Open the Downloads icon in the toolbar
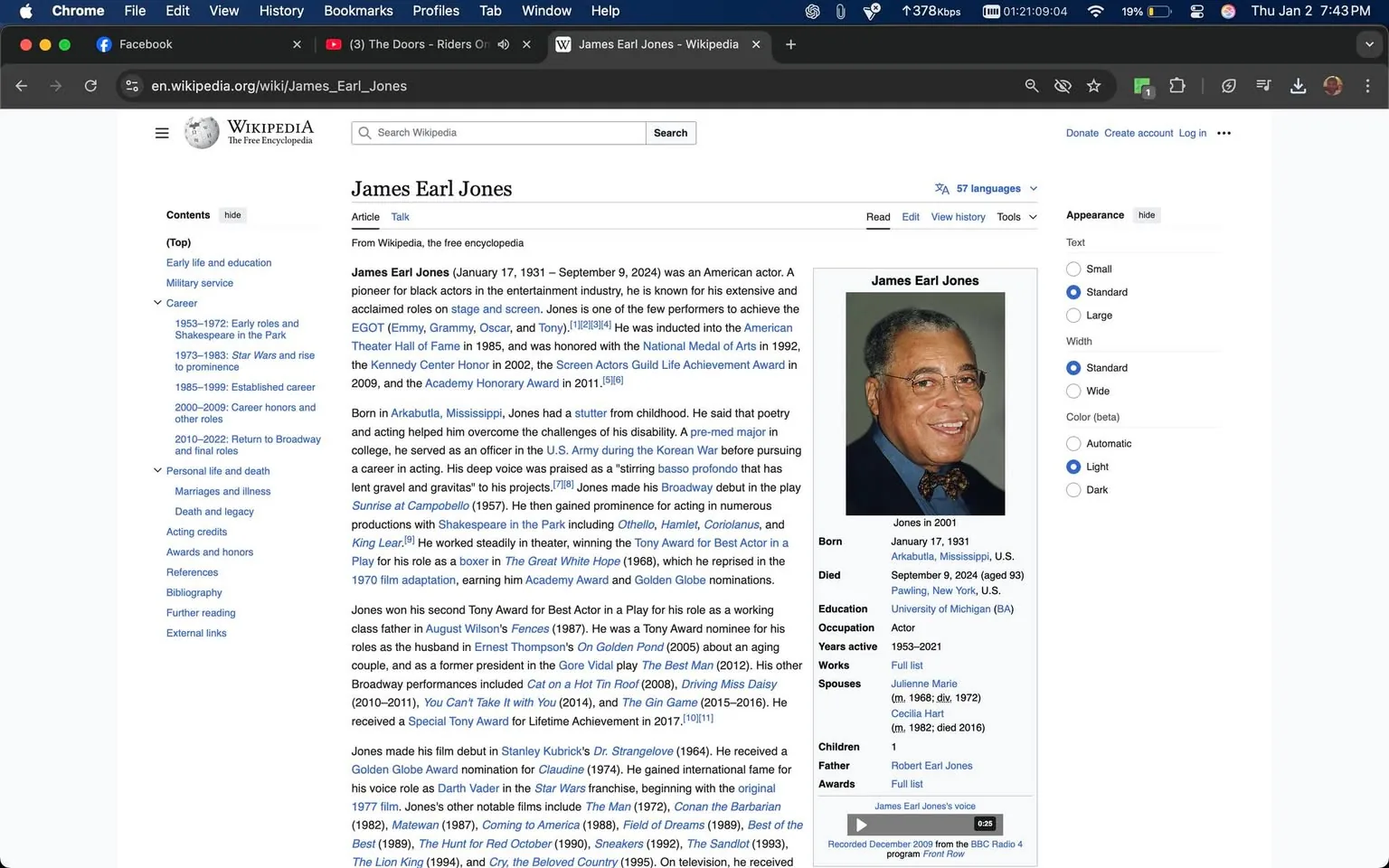The width and height of the screenshot is (1389, 868). (1299, 86)
